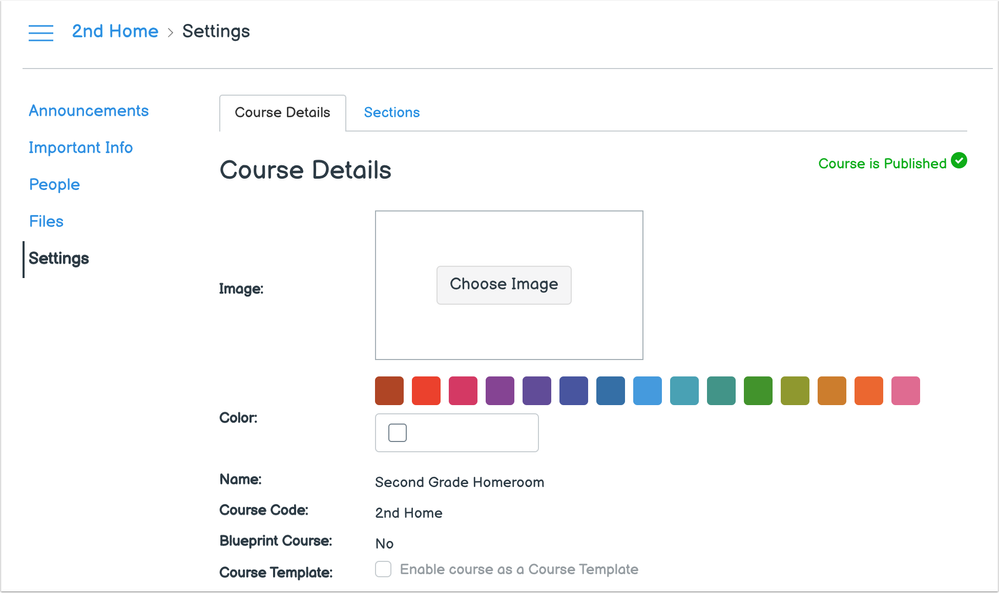Image resolution: width=999 pixels, height=593 pixels.
Task: Pick the violet purple color swatch
Action: click(x=537, y=390)
